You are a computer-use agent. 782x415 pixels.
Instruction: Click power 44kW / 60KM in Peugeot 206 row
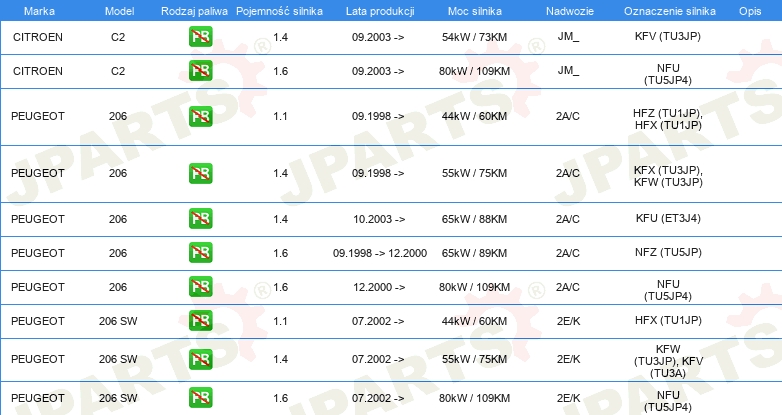coord(474,116)
